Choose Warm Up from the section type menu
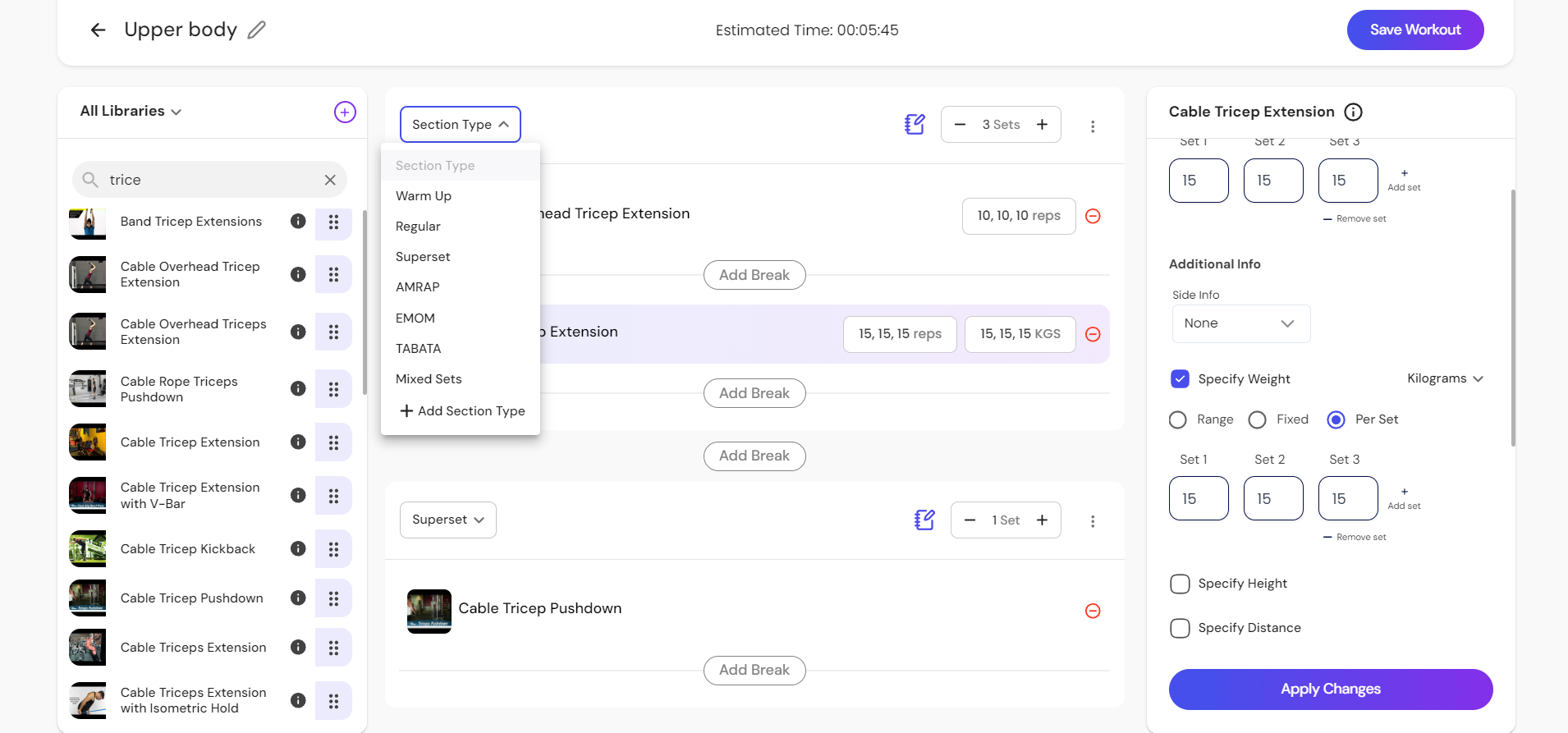Screen dimensions: 1568x733 (x=424, y=196)
